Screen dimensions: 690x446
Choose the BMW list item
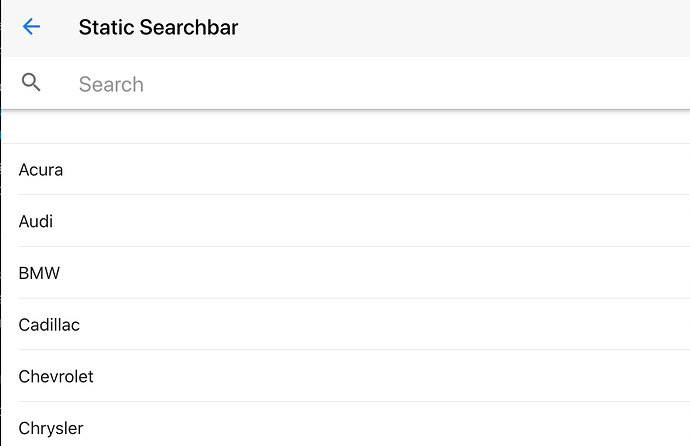tap(346, 273)
